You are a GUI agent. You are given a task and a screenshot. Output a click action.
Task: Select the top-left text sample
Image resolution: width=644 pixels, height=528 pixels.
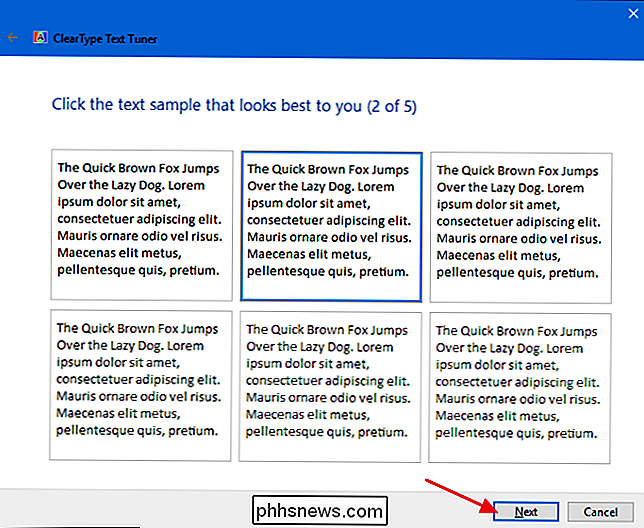pyautogui.click(x=142, y=225)
